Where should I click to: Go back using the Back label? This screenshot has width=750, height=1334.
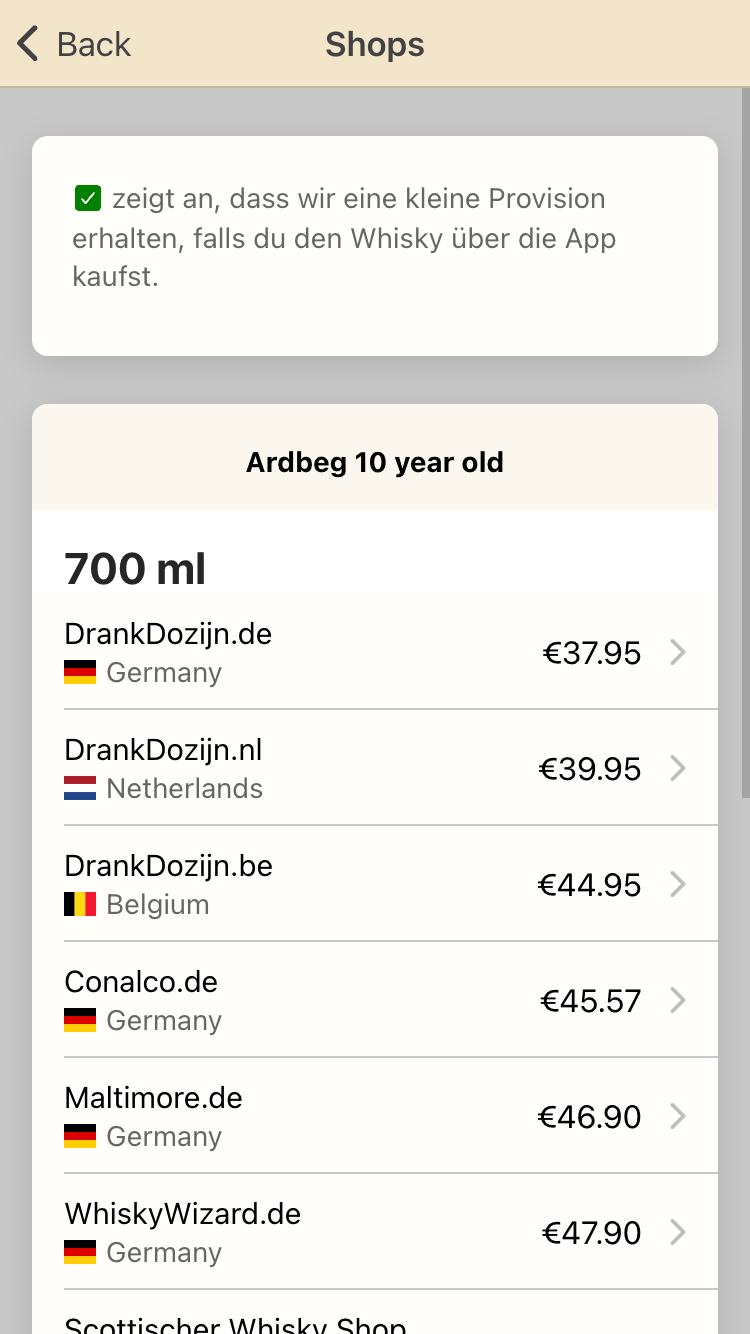[93, 44]
